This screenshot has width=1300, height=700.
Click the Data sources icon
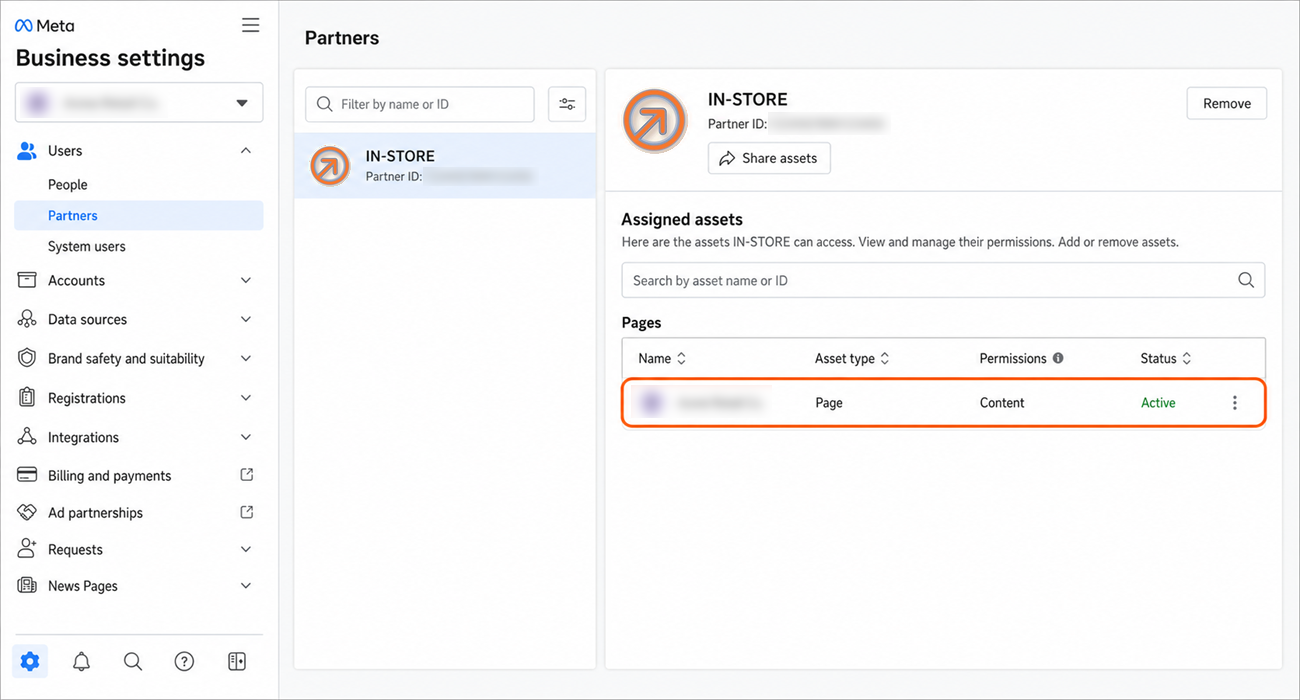[27, 320]
